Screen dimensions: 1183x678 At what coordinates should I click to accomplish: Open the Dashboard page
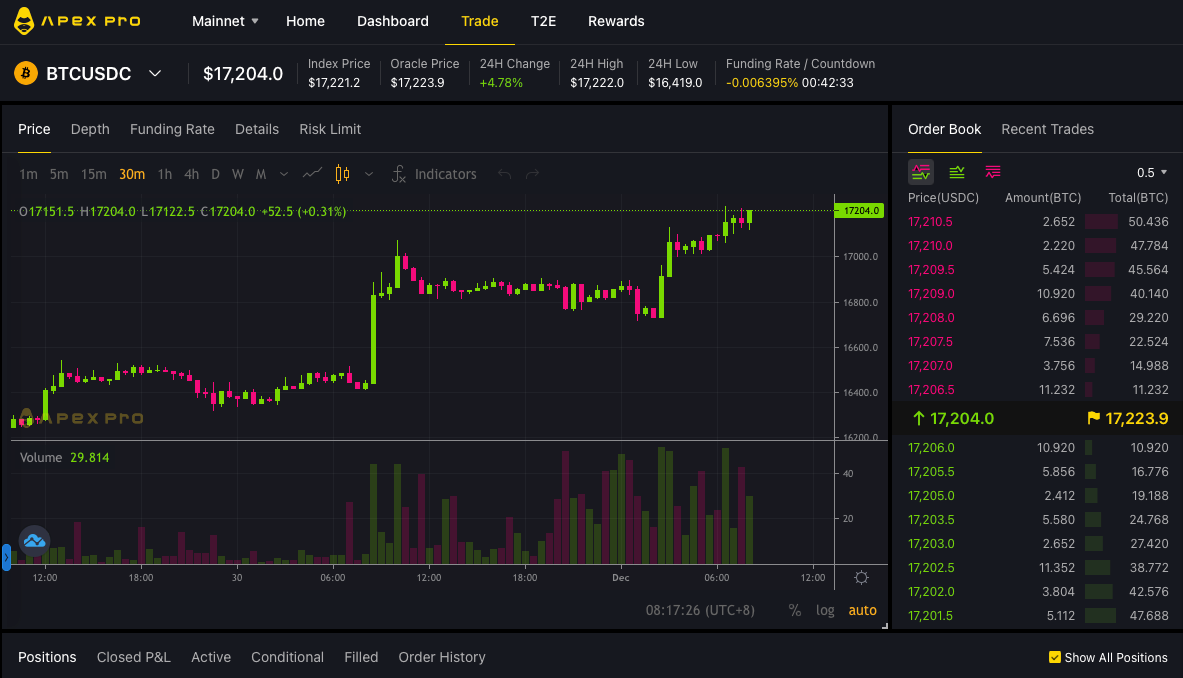(x=393, y=21)
